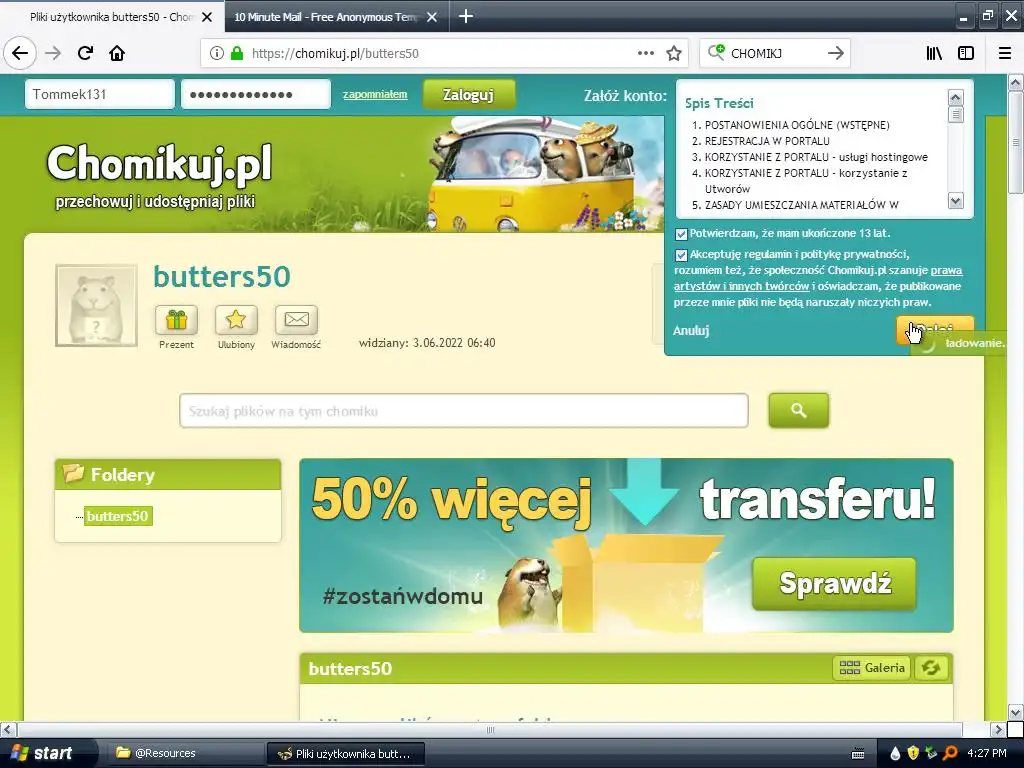Submit search with the arrow next to CHOMIKJ

[x=835, y=54]
